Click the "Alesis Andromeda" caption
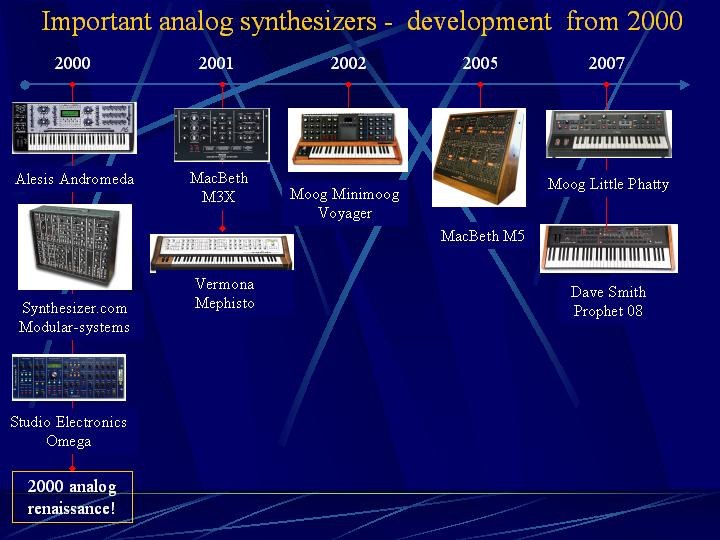Viewport: 720px width, 540px height. click(x=74, y=179)
